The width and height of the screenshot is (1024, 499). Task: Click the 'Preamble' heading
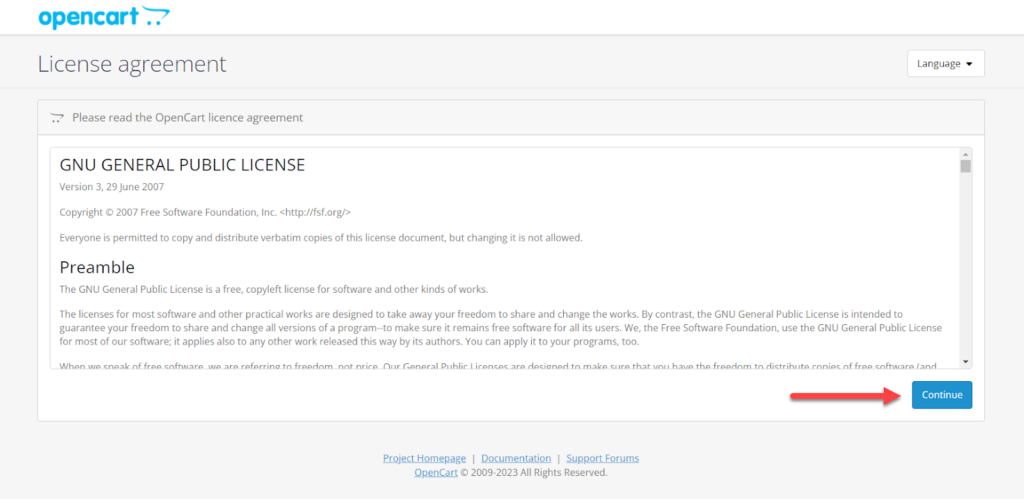(x=97, y=267)
